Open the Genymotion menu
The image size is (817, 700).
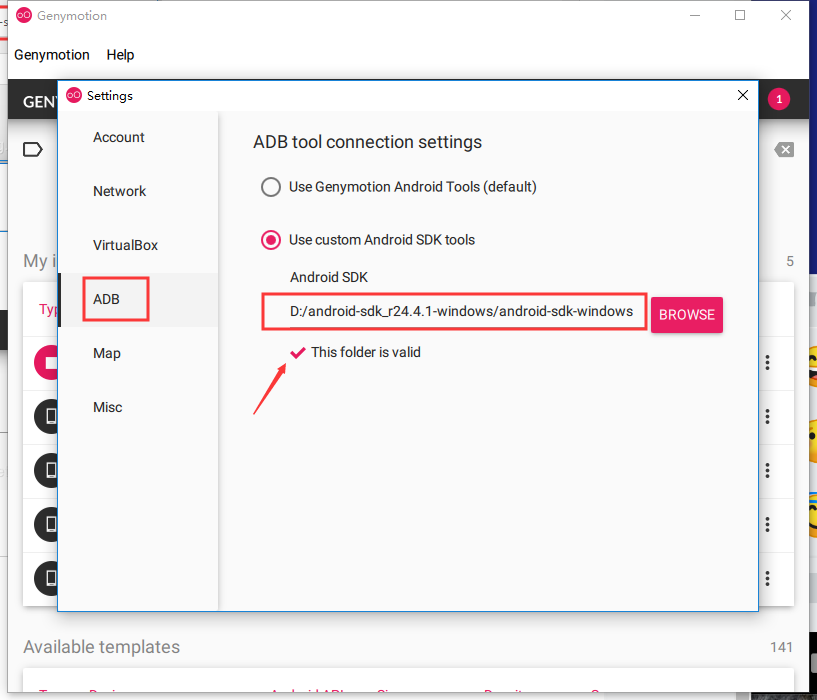51,55
